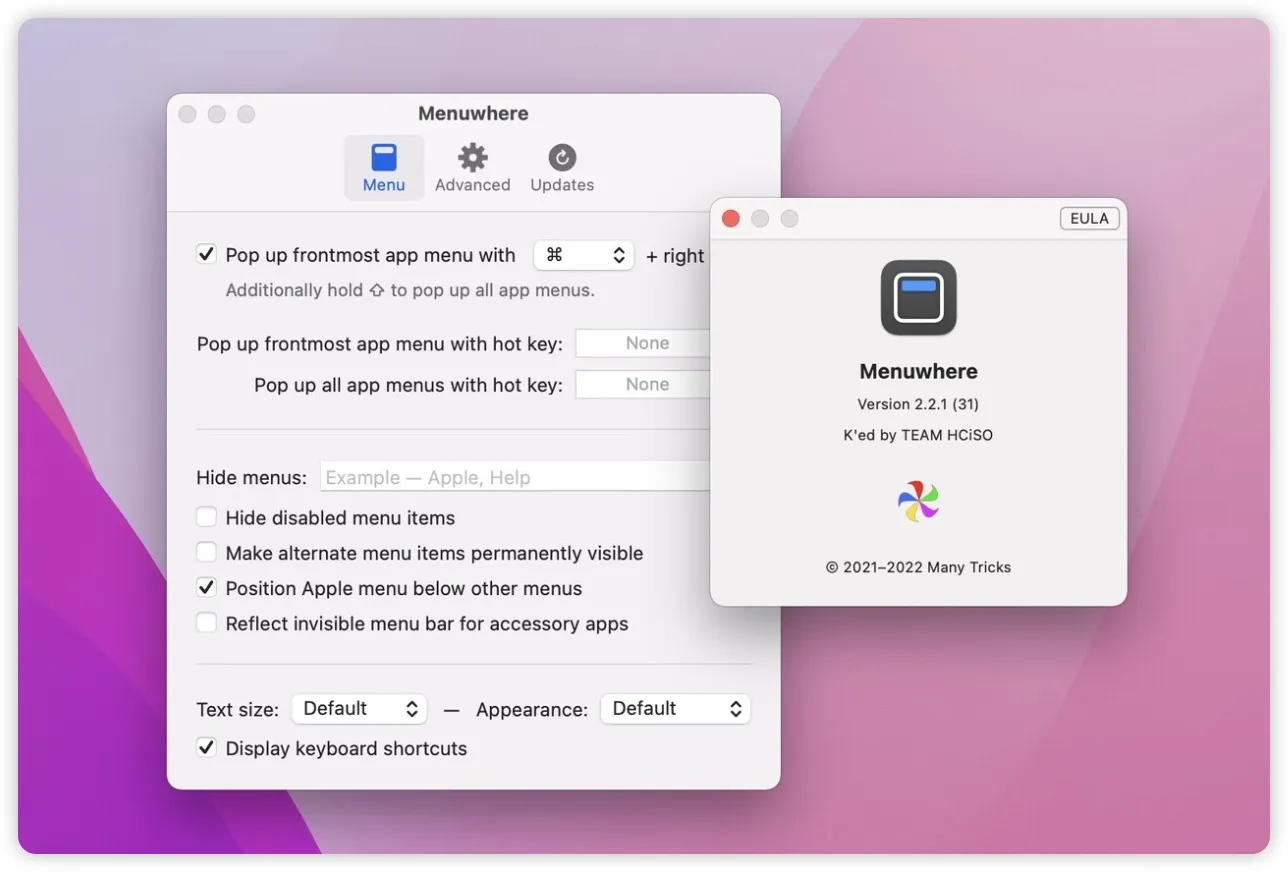Image resolution: width=1288 pixels, height=872 pixels.
Task: Click the all app menus hot key field
Action: pyautogui.click(x=643, y=384)
